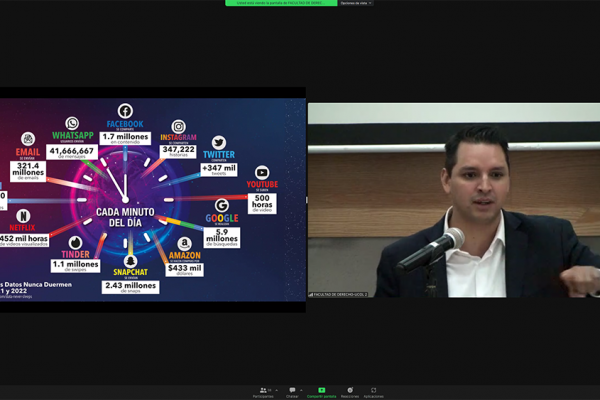This screenshot has height=400, width=600.
Task: Click the '500 horas' YouTube value
Action: point(262,203)
